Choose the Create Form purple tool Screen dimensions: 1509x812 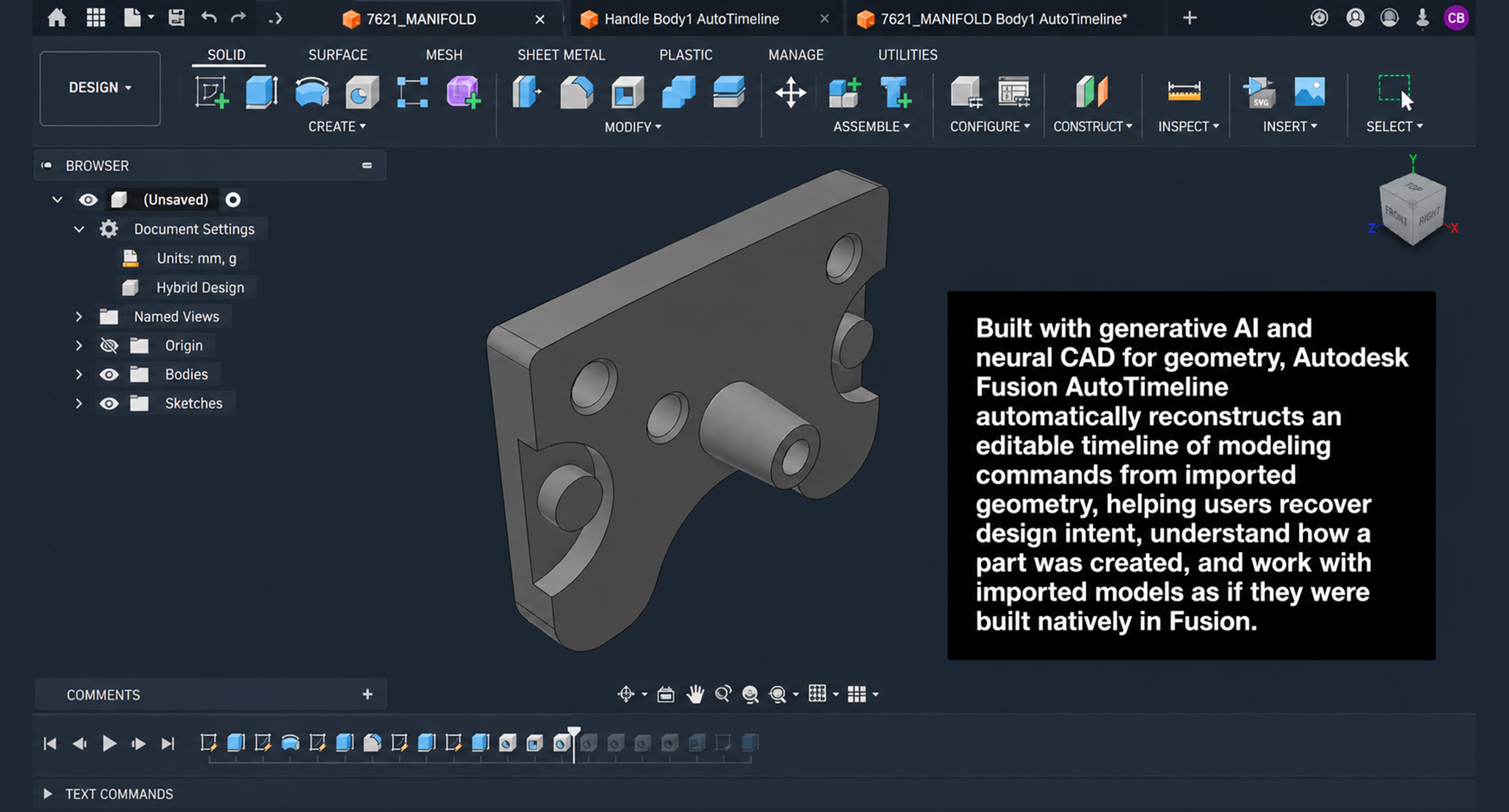(x=463, y=92)
